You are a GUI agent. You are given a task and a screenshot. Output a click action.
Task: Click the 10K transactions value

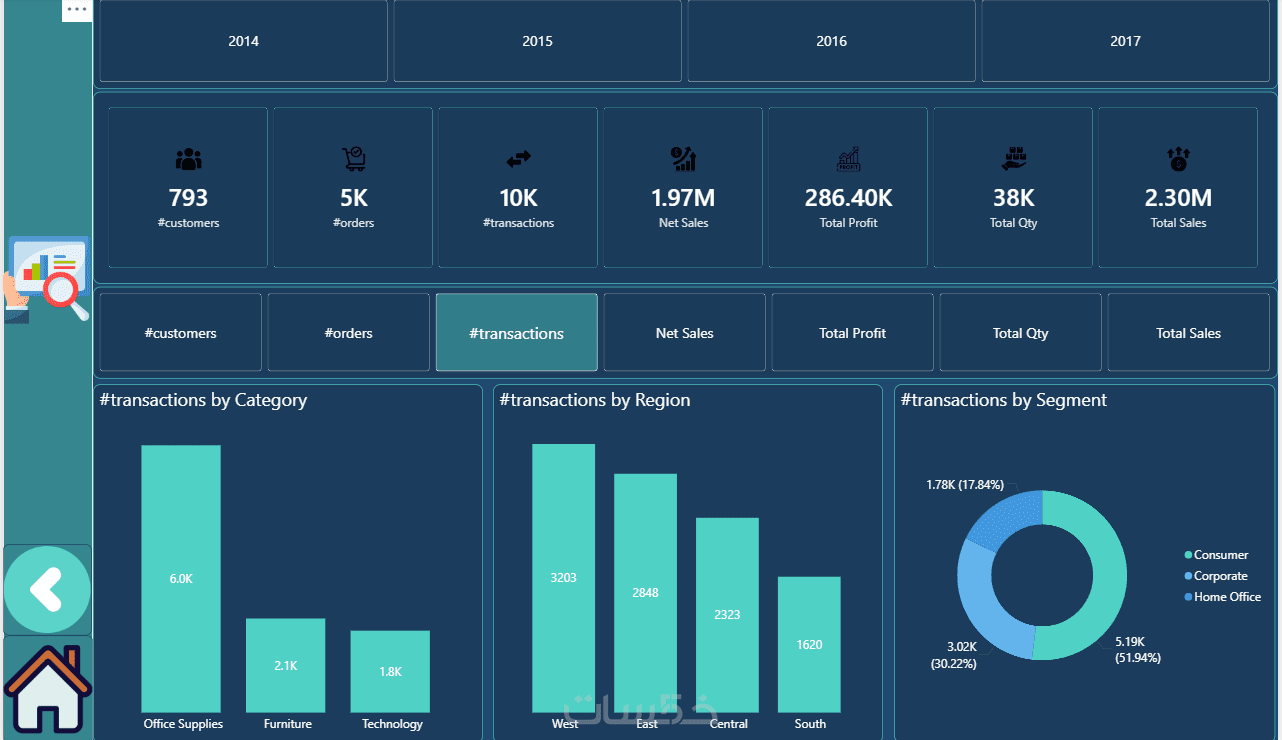coord(518,198)
